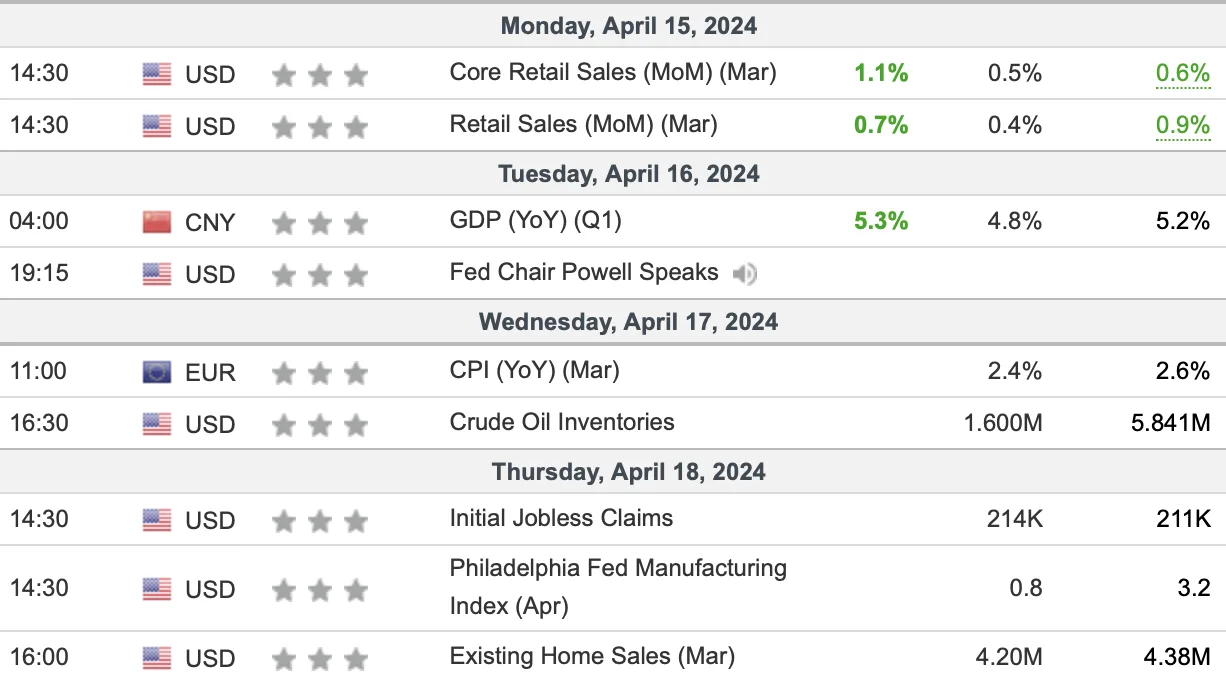Screen dimensions: 1226x678
Task: Open Core Retail Sales (MoM) (Mar) event
Action: pos(613,72)
